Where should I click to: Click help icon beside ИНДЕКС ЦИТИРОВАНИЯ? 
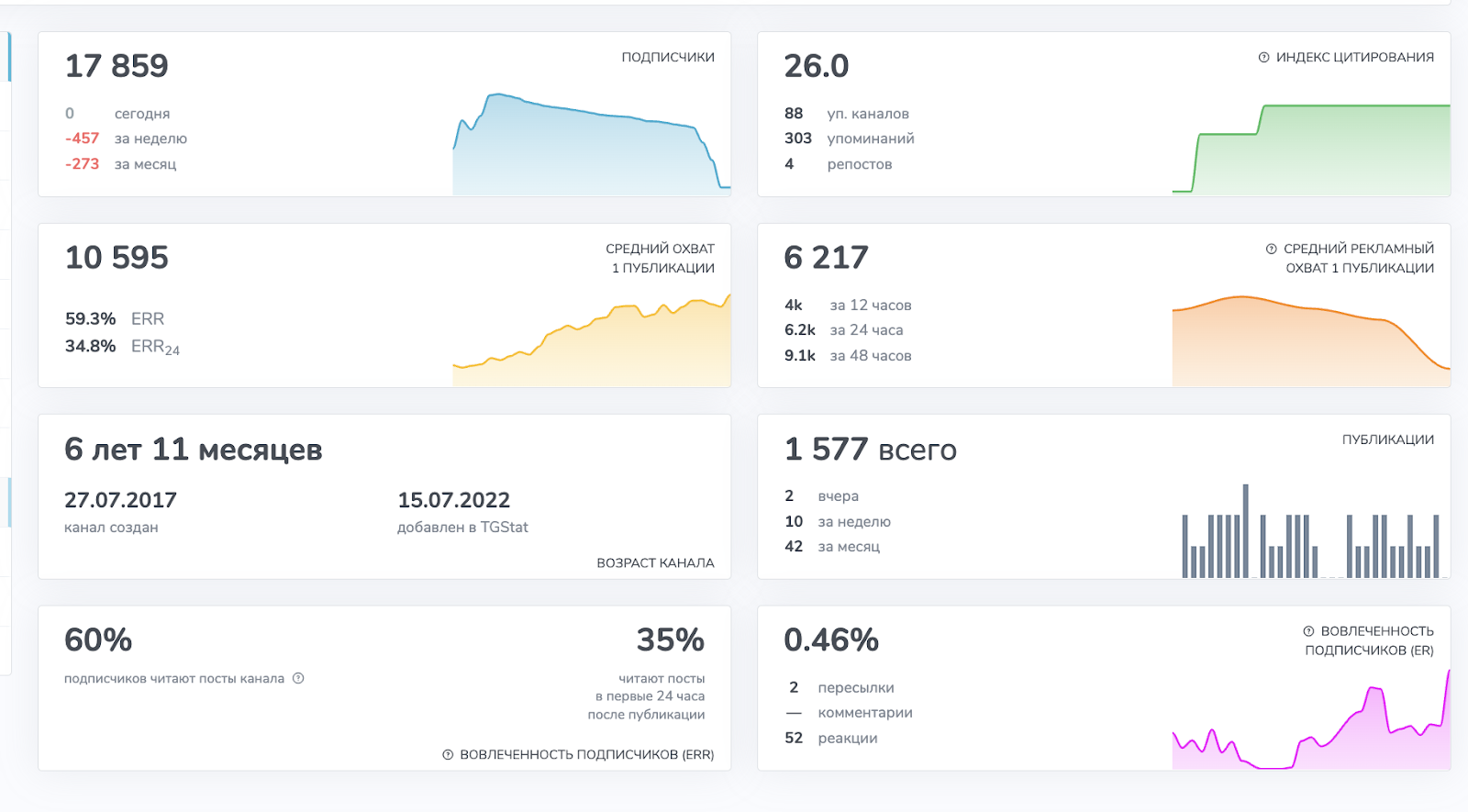point(1263,57)
